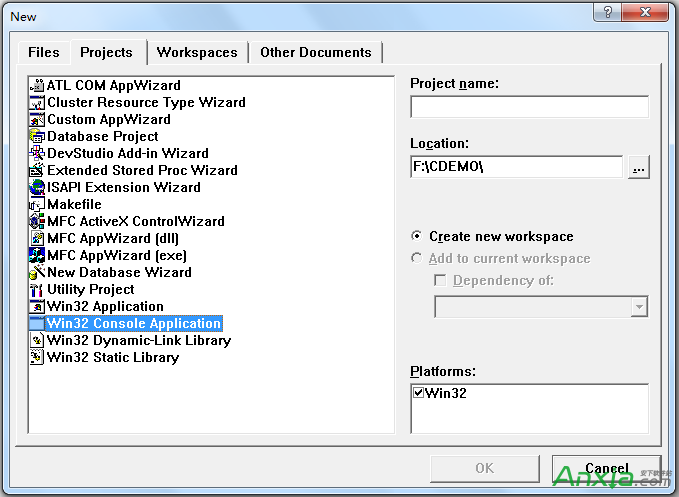The image size is (679, 497).
Task: Select the 'ATL COM AppWizard' text entry
Action: tap(113, 85)
